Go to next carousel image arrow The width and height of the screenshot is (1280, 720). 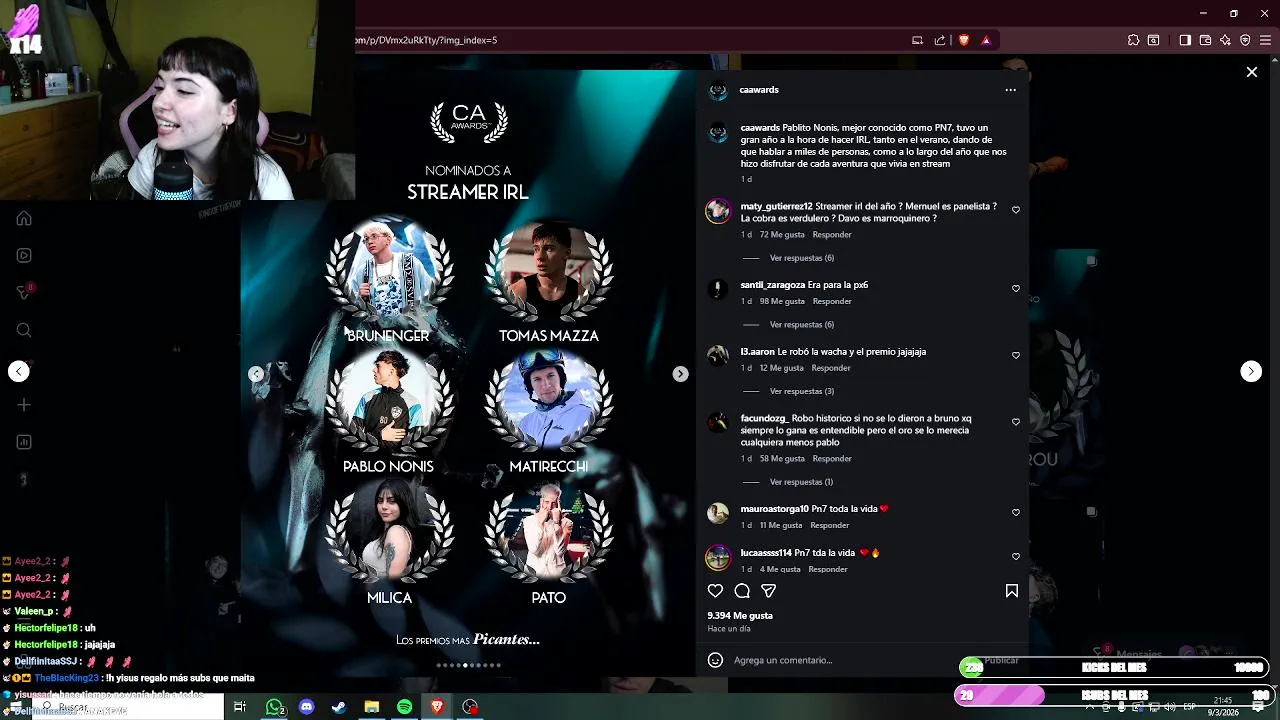coord(680,374)
